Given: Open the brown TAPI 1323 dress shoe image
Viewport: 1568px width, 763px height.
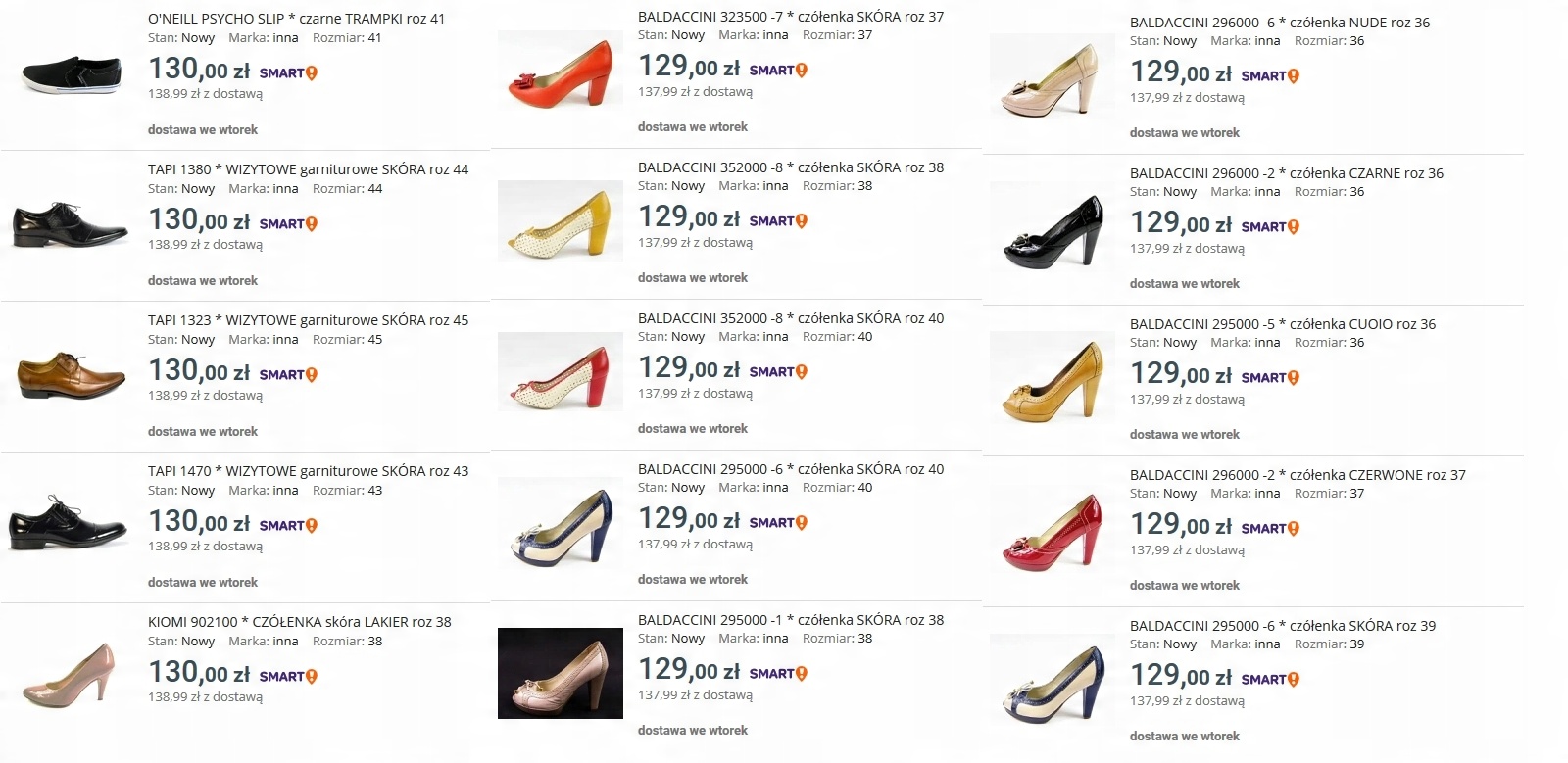Looking at the screenshot, I should coord(71,374).
